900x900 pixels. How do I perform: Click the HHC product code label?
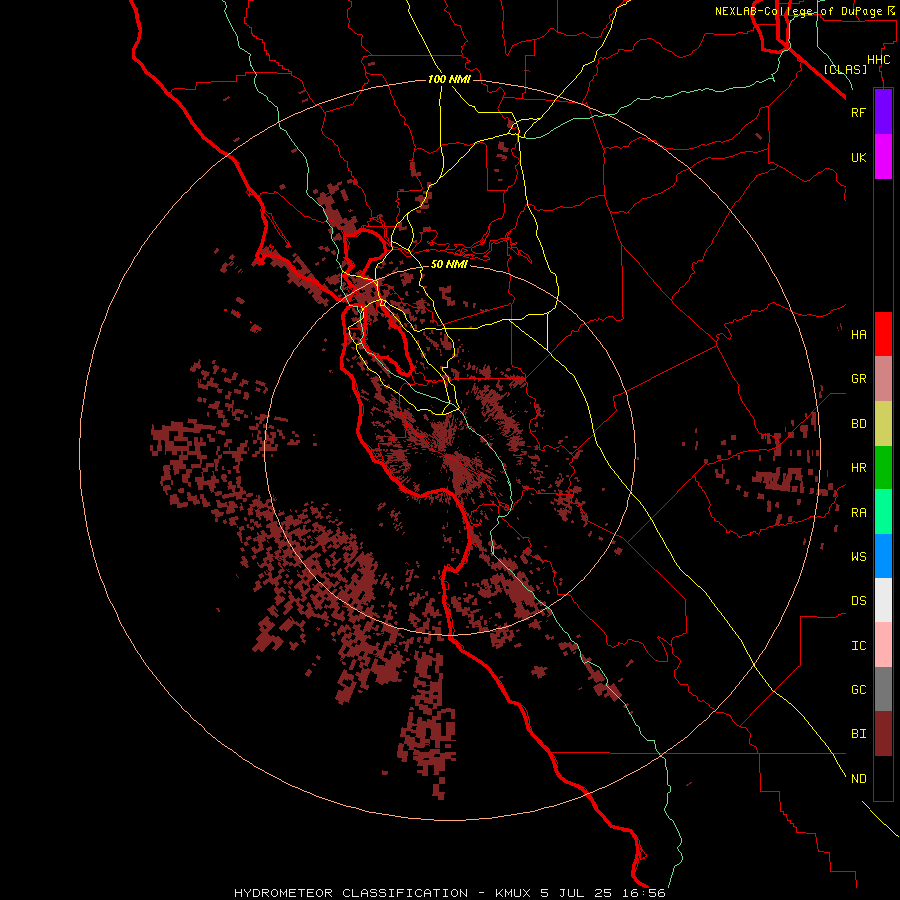coord(879,60)
